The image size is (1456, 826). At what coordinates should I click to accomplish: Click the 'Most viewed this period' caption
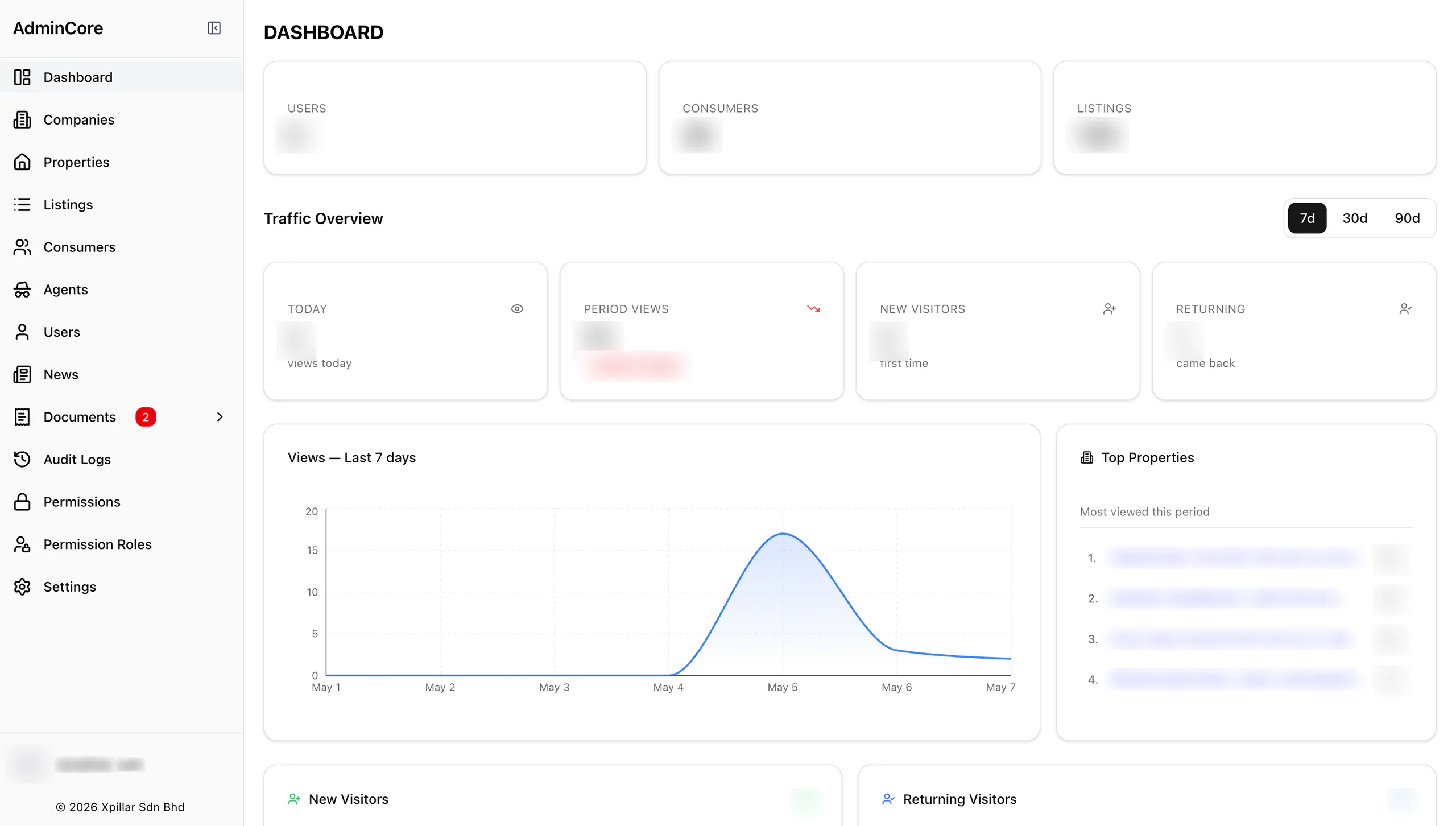click(x=1144, y=511)
